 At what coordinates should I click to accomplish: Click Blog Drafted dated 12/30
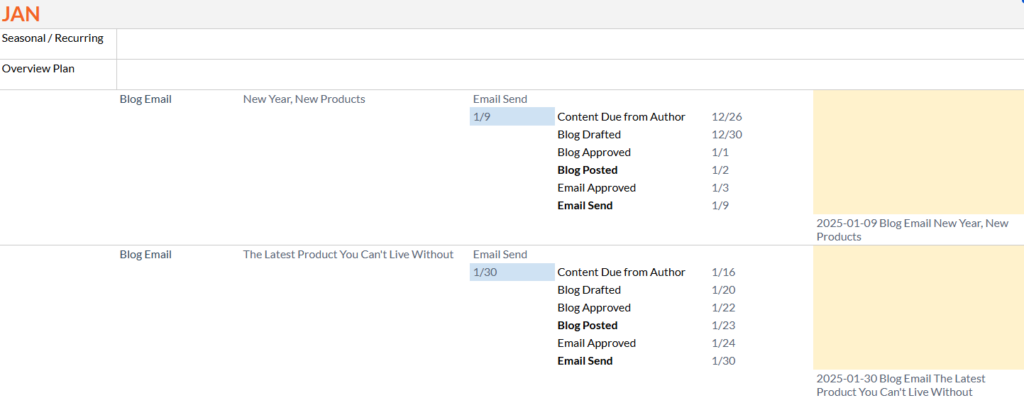[589, 135]
